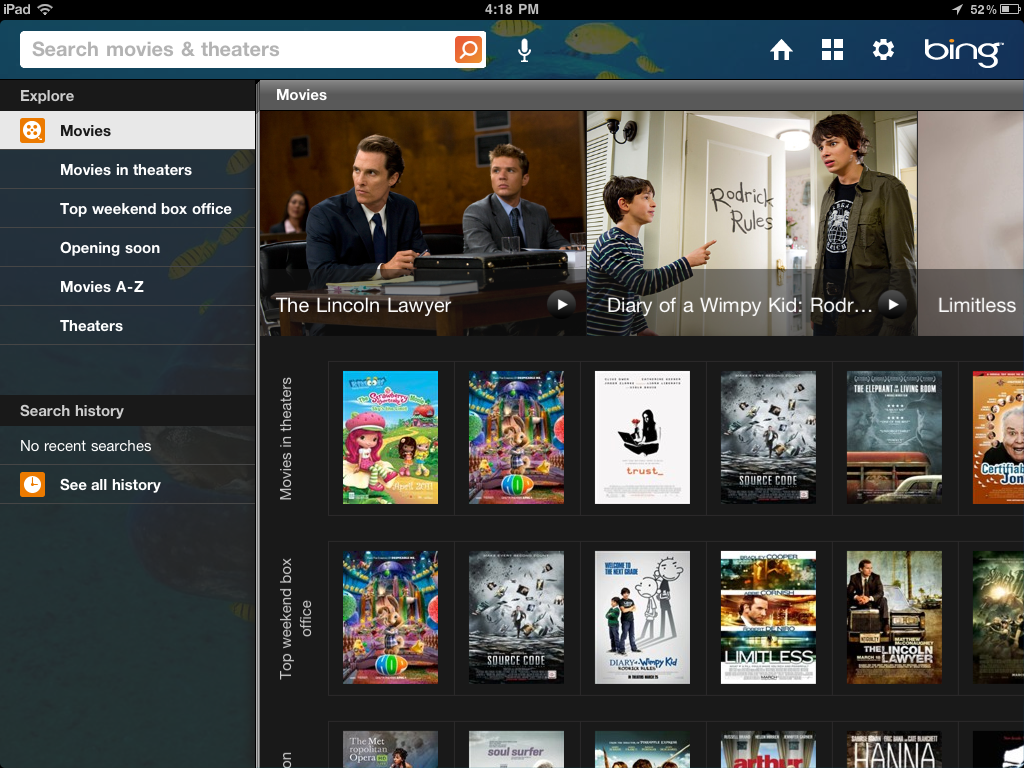Viewport: 1024px width, 768px height.
Task: Open the settings gear icon
Action: pos(883,49)
